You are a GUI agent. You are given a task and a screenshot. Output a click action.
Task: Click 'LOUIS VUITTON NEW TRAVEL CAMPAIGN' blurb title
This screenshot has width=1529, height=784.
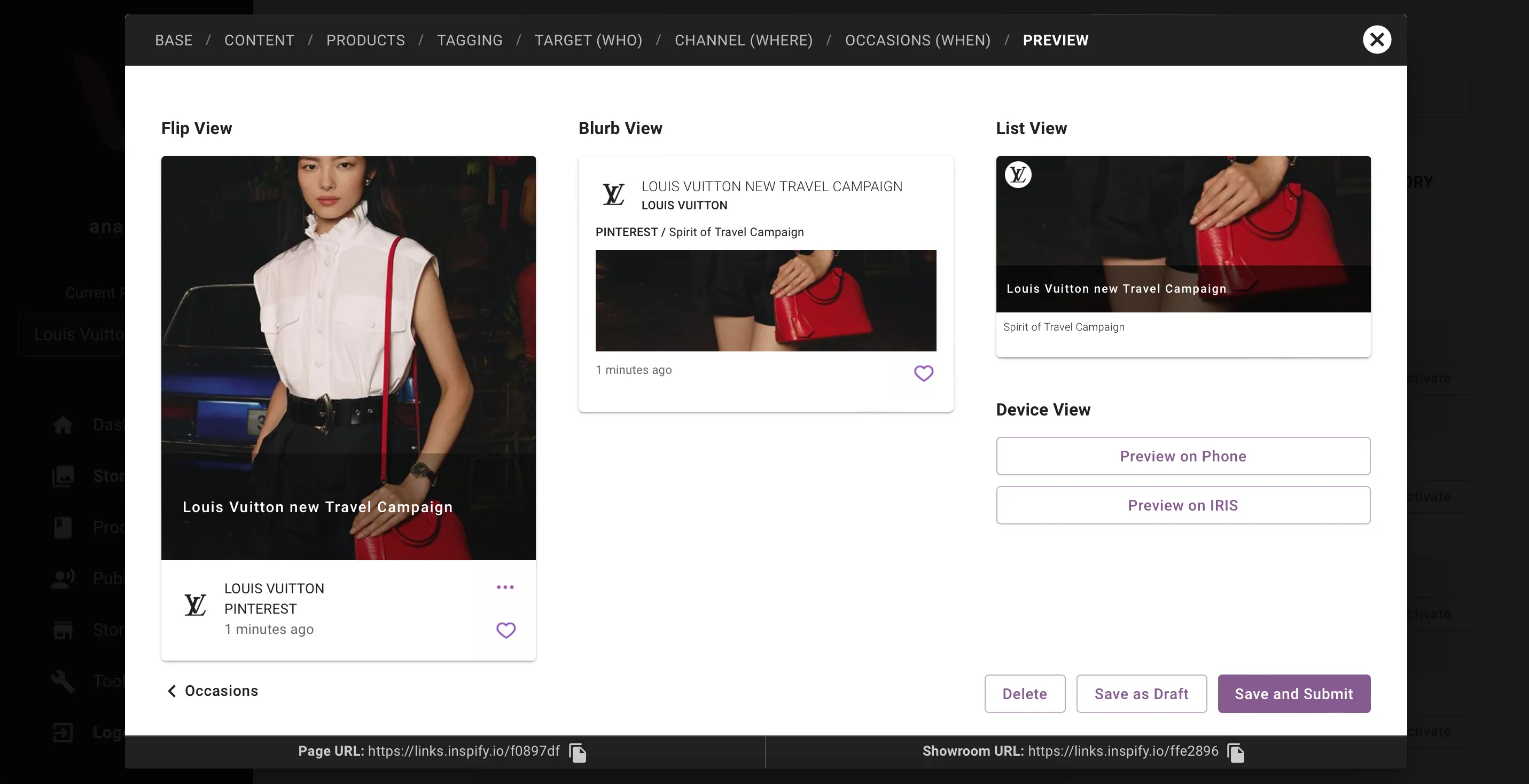point(771,186)
